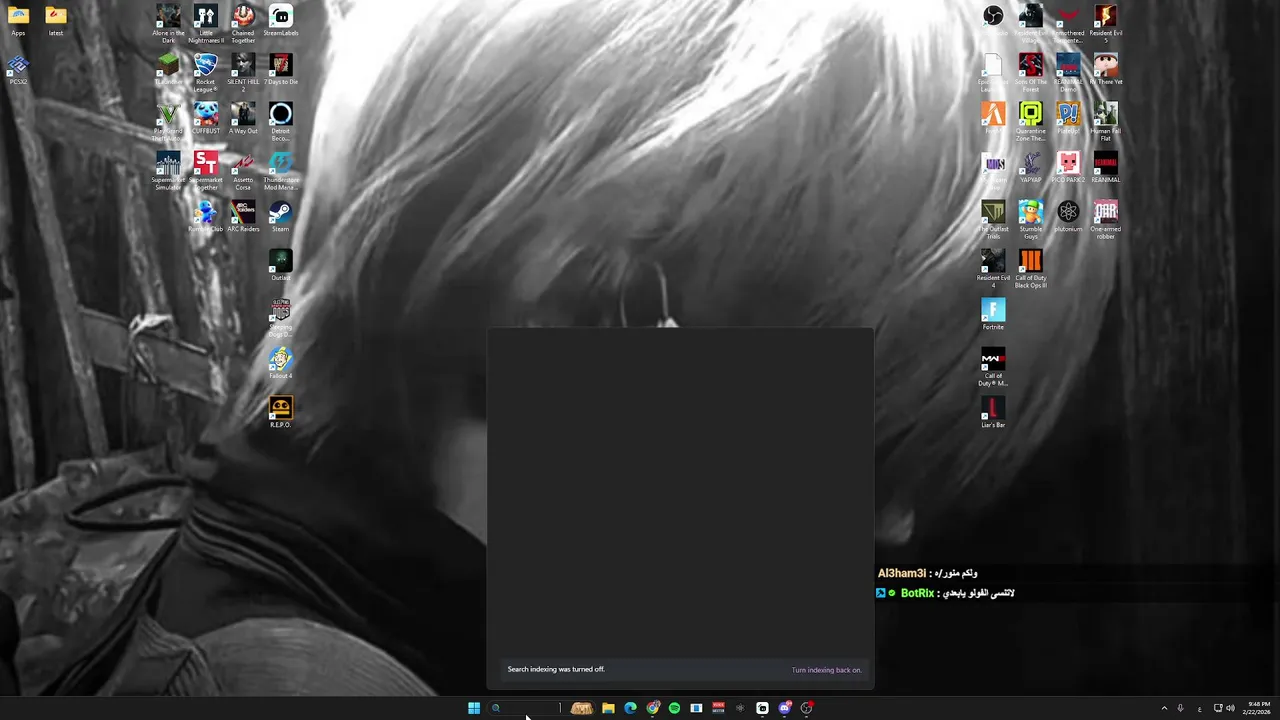Click 'Search indexing was turned off' text

556,669
